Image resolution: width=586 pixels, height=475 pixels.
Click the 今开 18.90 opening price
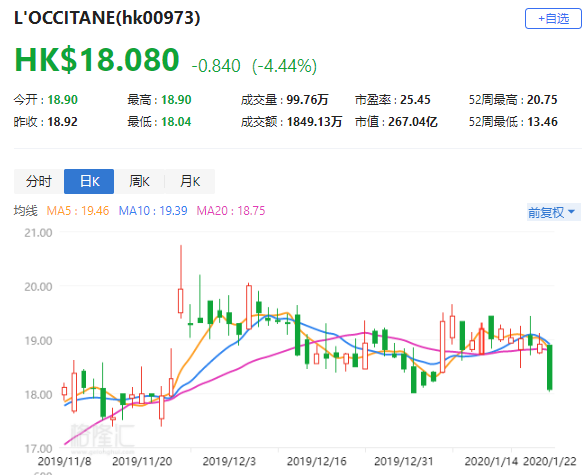(46, 100)
